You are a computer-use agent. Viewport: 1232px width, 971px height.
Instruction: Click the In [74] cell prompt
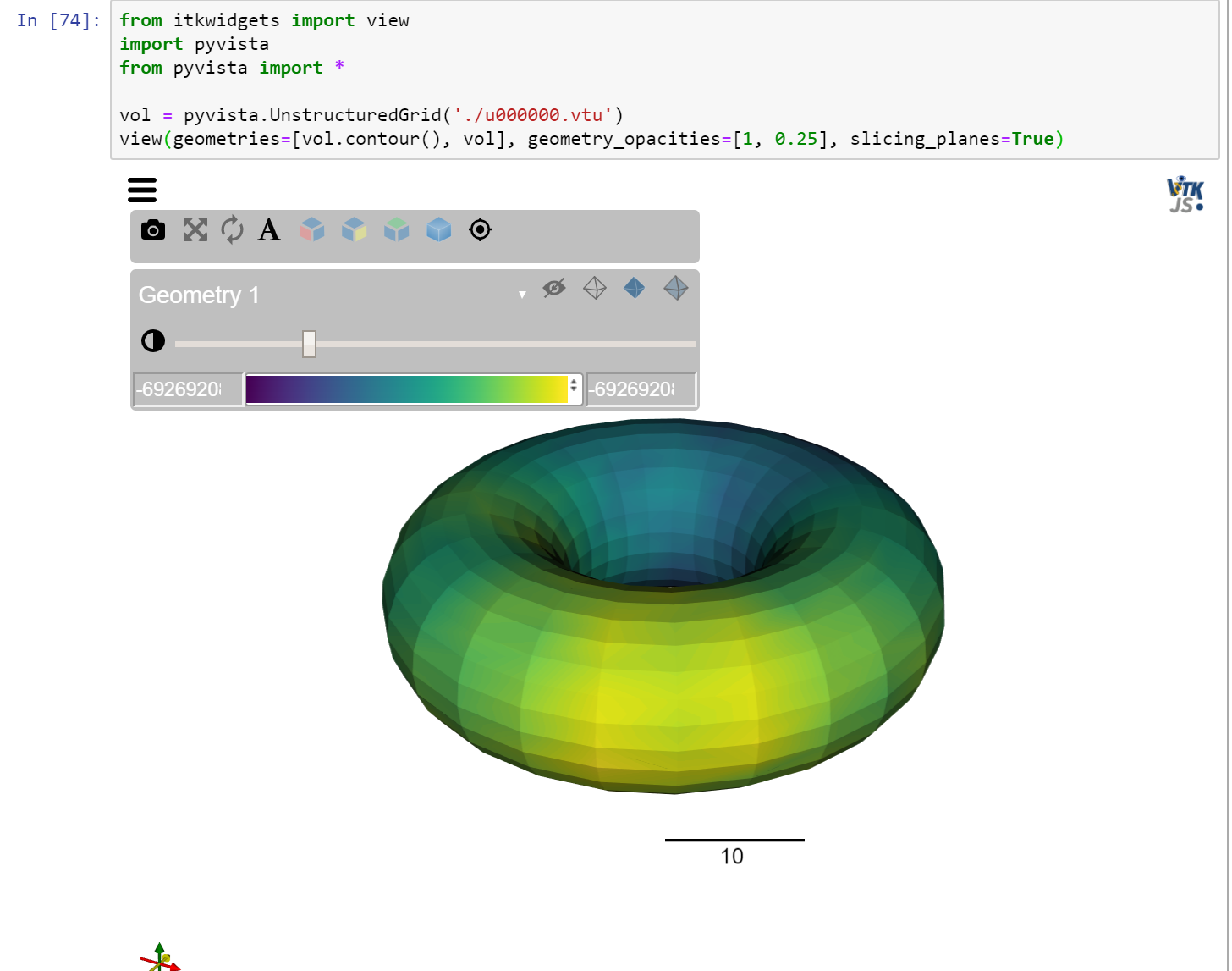pos(58,20)
